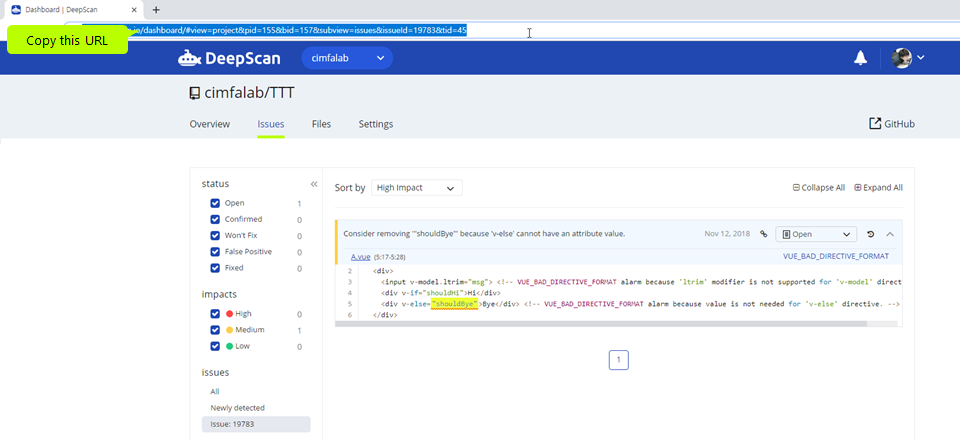Viewport: 960px width, 440px height.
Task: Open the notifications bell
Action: pos(860,58)
